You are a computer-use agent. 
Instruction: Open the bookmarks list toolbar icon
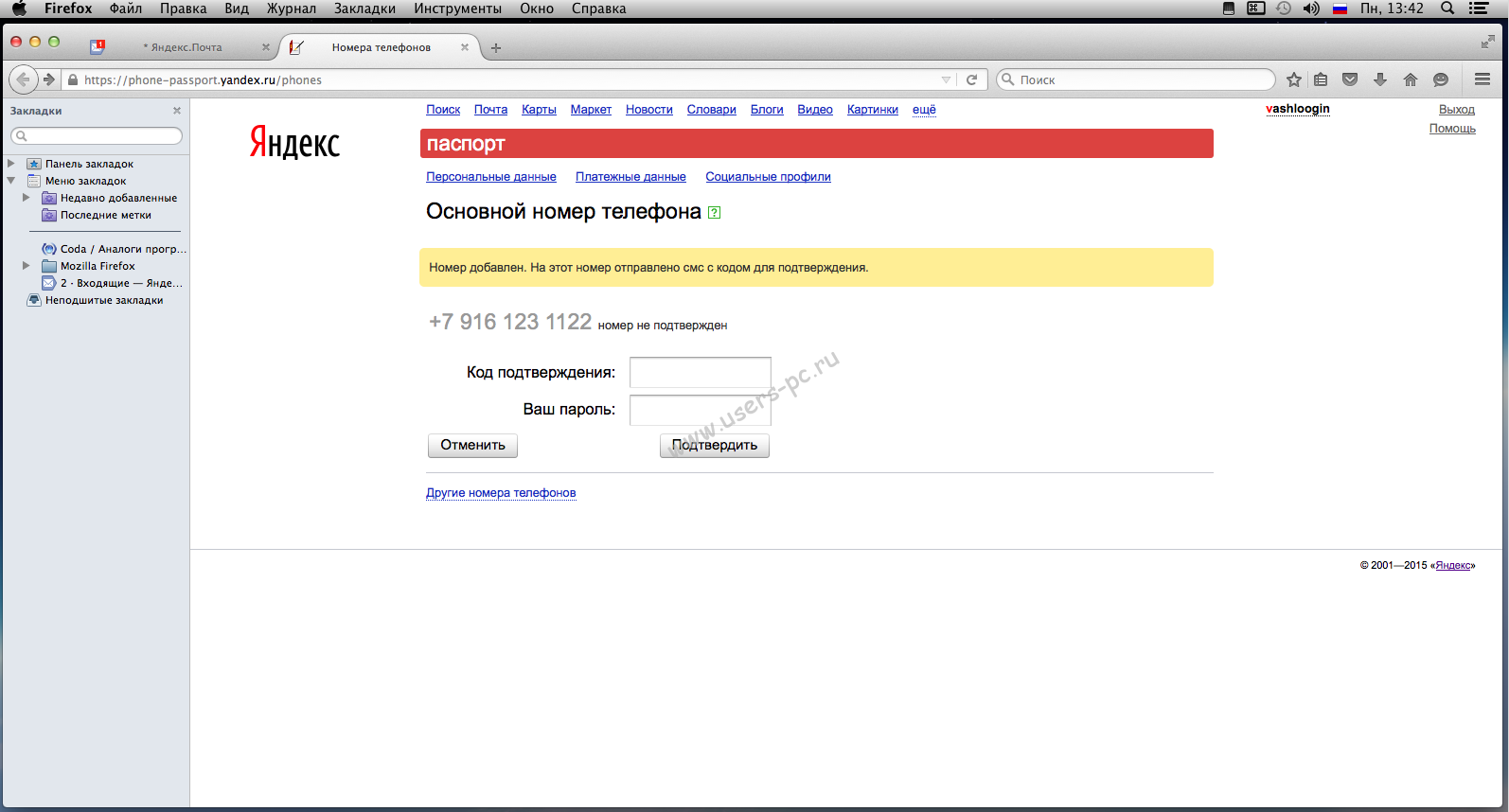click(1321, 79)
